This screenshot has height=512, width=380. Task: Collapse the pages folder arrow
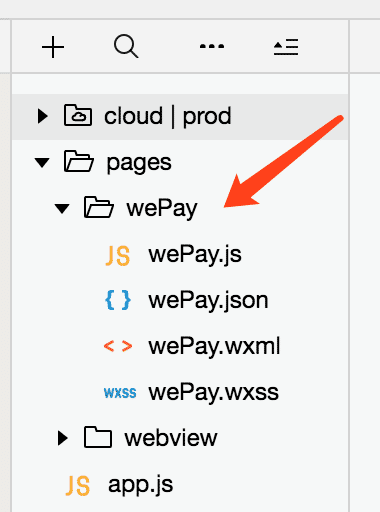[42, 162]
